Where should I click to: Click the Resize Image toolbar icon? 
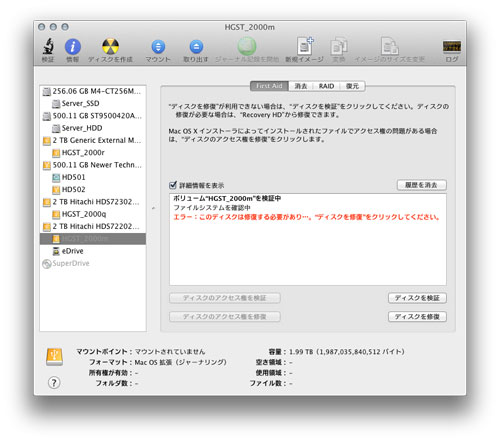pos(389,46)
